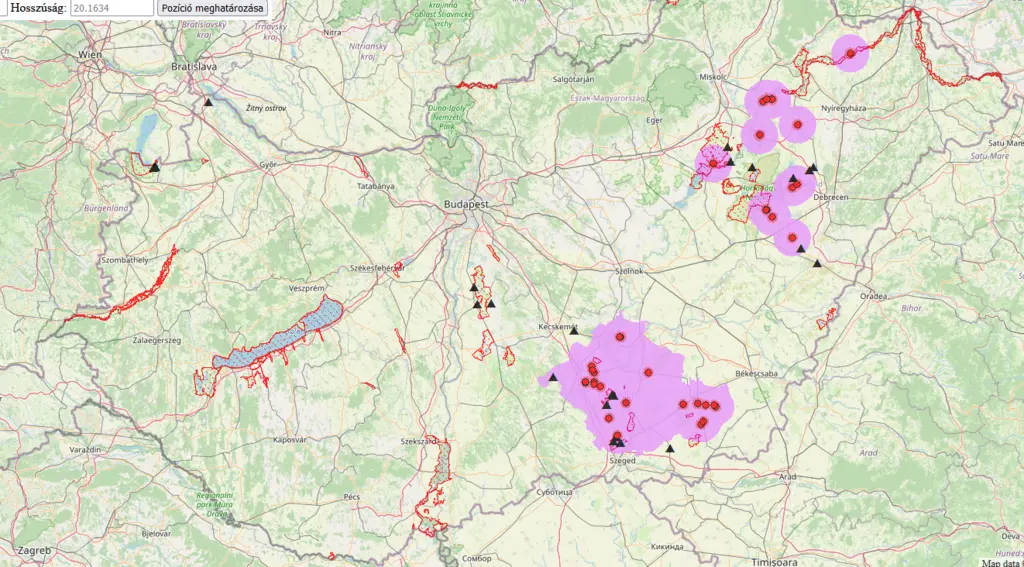
Task: Select the black triangle marker next to Kecskemét
Action: click(x=573, y=331)
